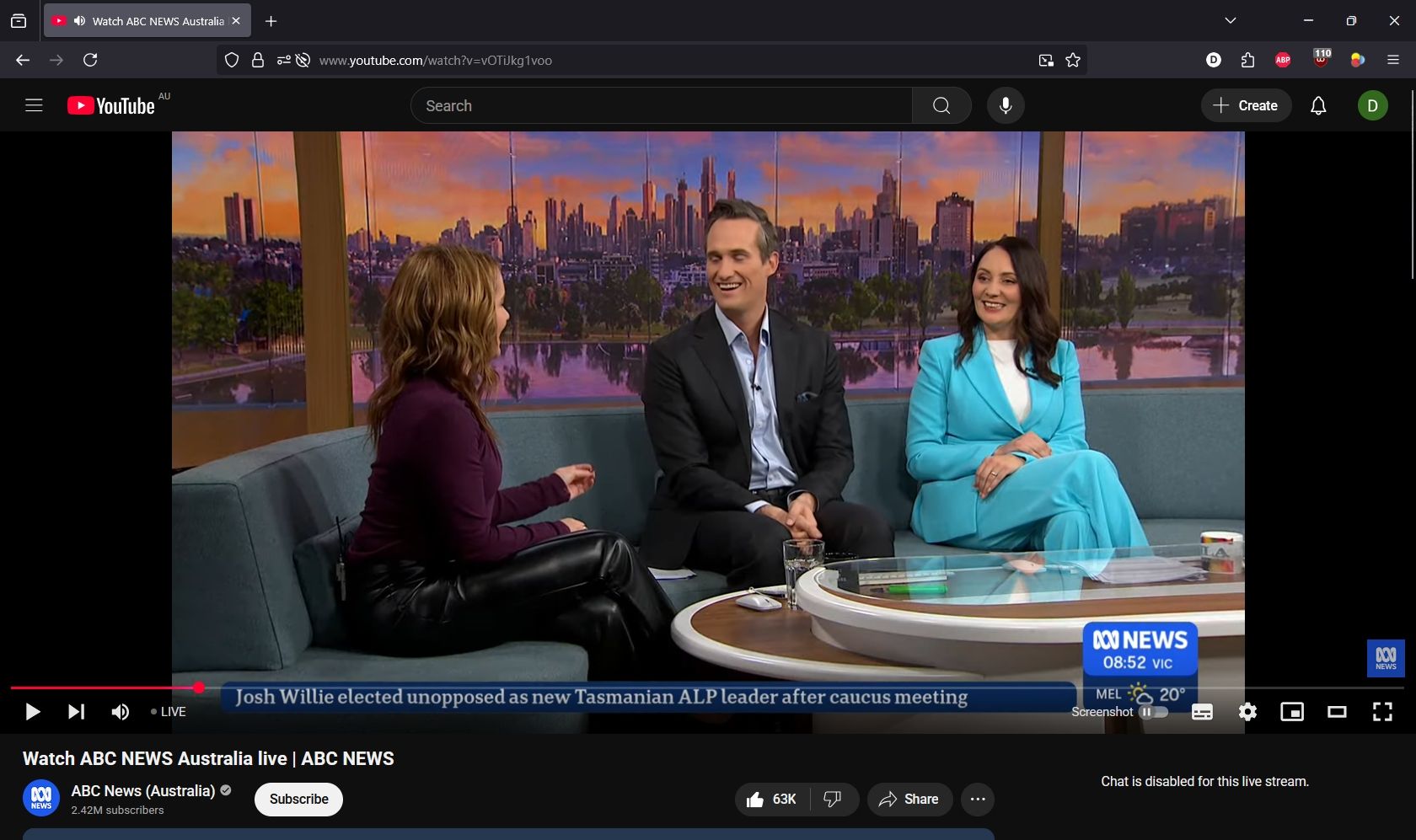
Task: Open a new browser tab
Action: [x=271, y=21]
